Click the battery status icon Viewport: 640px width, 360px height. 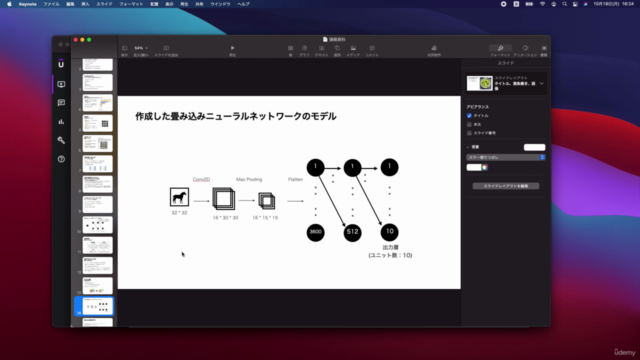(x=529, y=4)
